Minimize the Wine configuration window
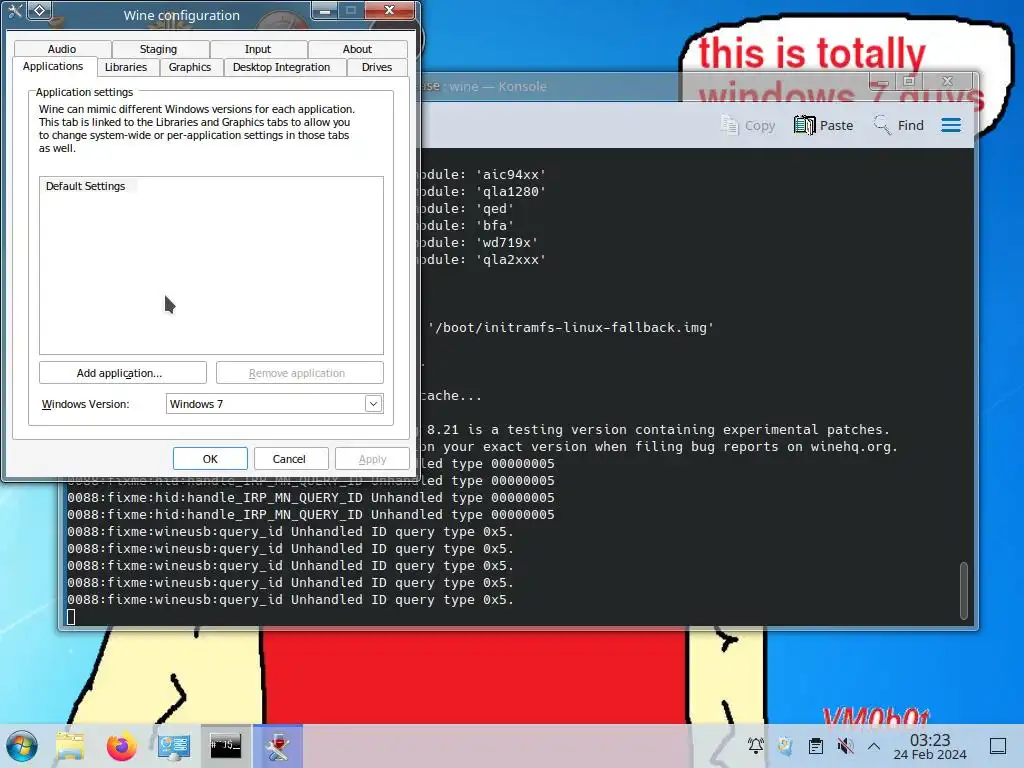Image resolution: width=1024 pixels, height=768 pixels. click(325, 10)
